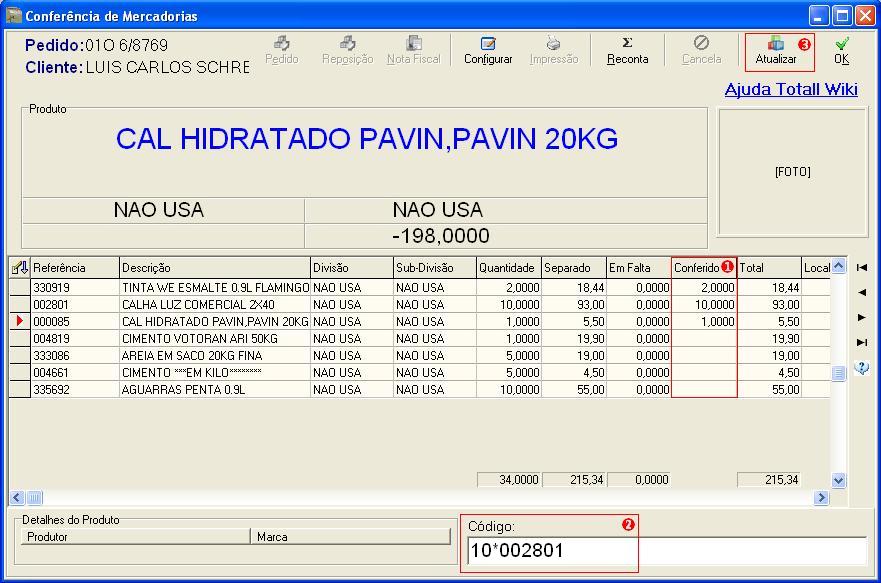Click reference cell 000085
This screenshot has width=881, height=583.
[x=75, y=322]
